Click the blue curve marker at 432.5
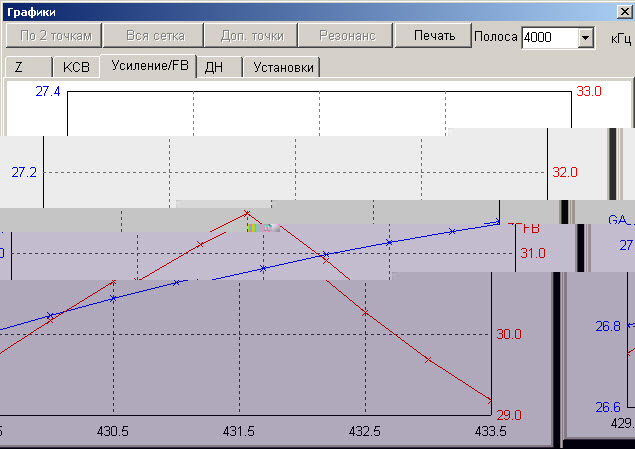Viewport: 635px width, 449px height. (390, 242)
